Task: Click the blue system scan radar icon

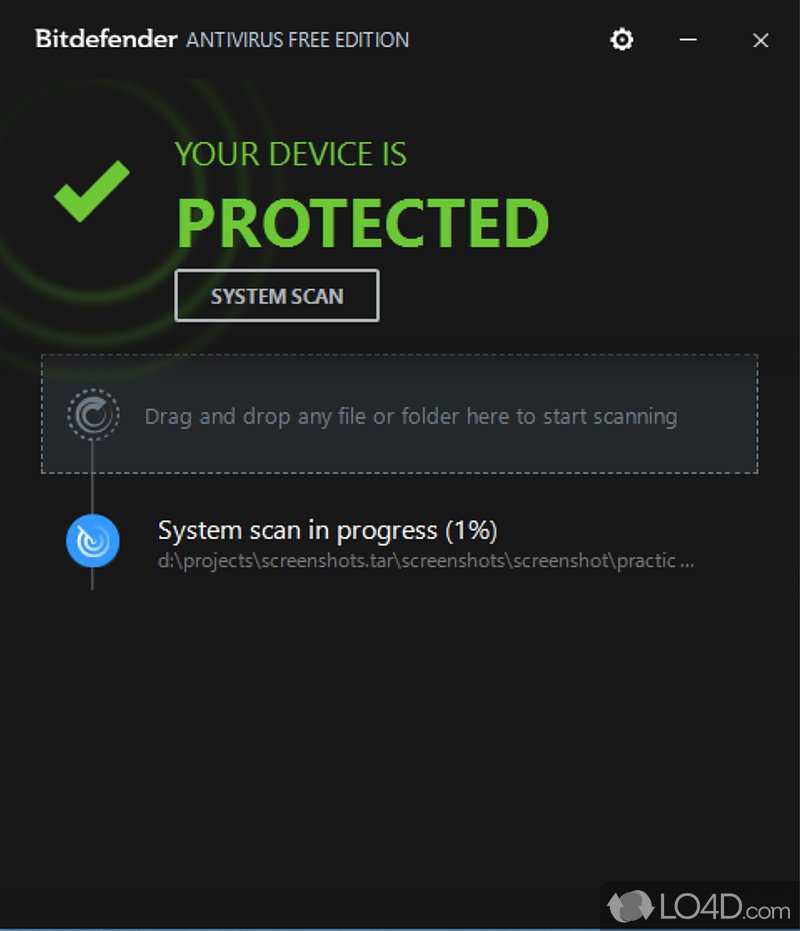Action: click(93, 542)
